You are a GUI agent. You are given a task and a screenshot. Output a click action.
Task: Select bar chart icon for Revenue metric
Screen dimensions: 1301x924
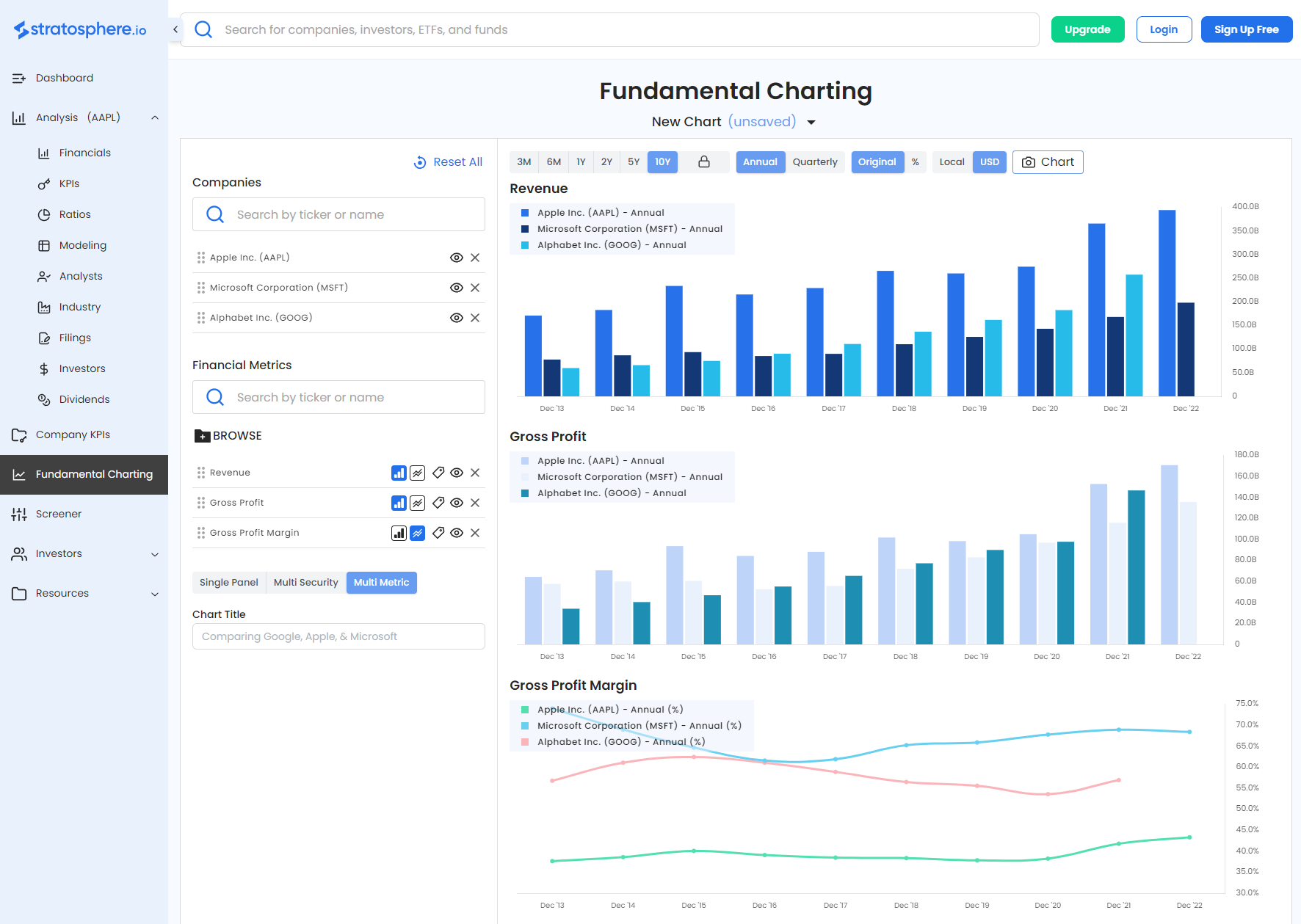click(399, 473)
